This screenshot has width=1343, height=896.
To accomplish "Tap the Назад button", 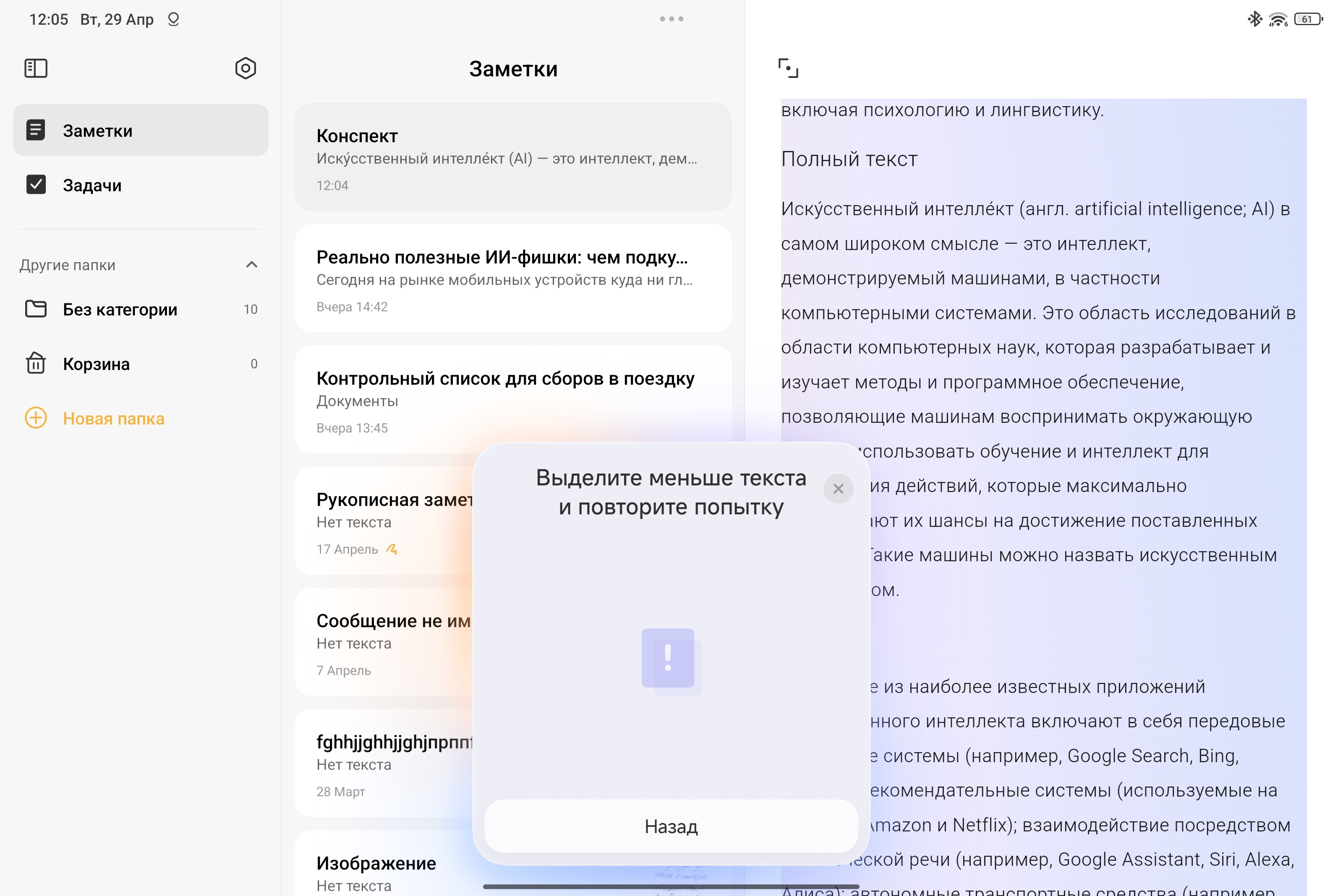I will pyautogui.click(x=671, y=826).
